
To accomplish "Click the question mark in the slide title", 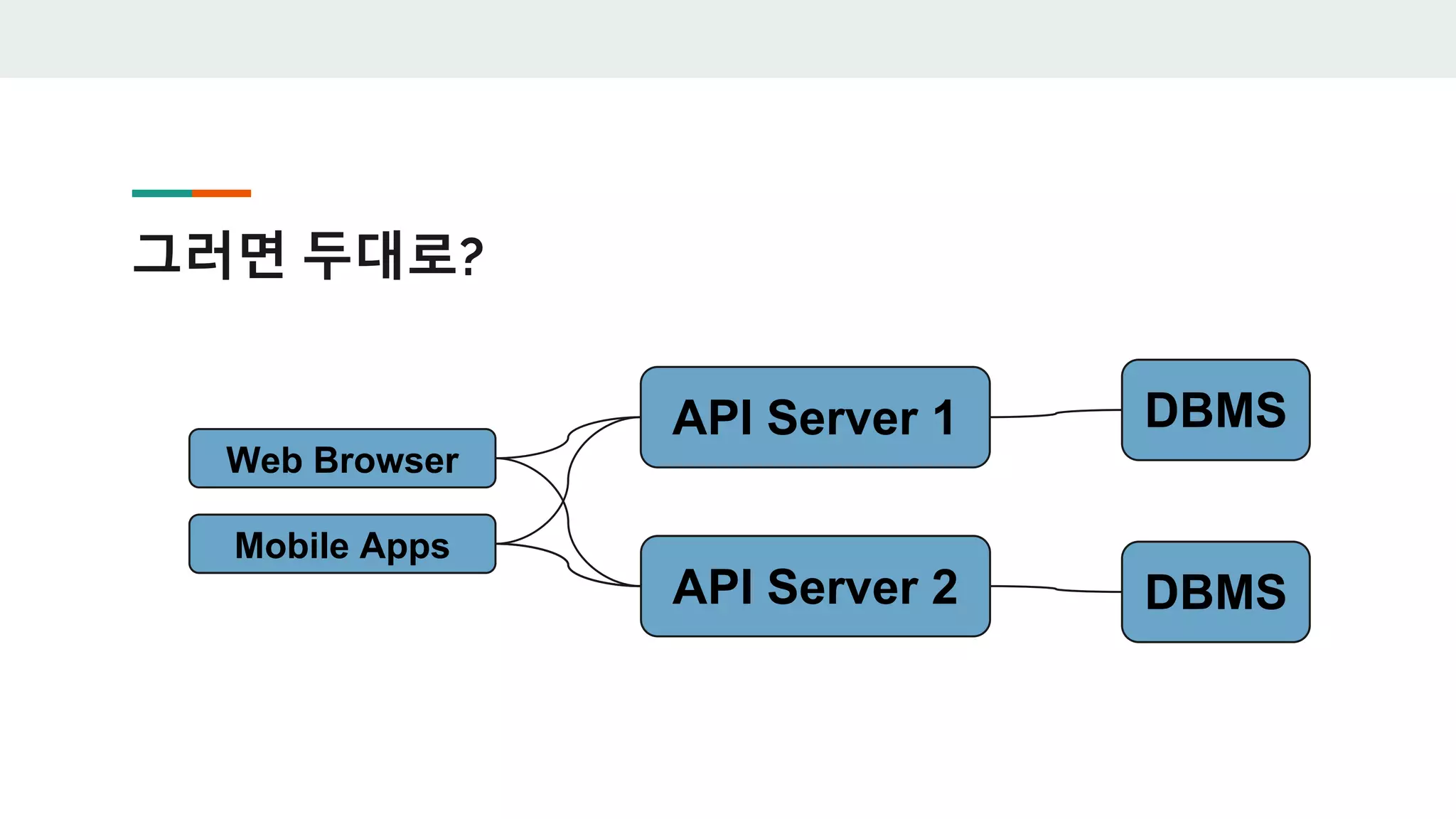I will [471, 257].
